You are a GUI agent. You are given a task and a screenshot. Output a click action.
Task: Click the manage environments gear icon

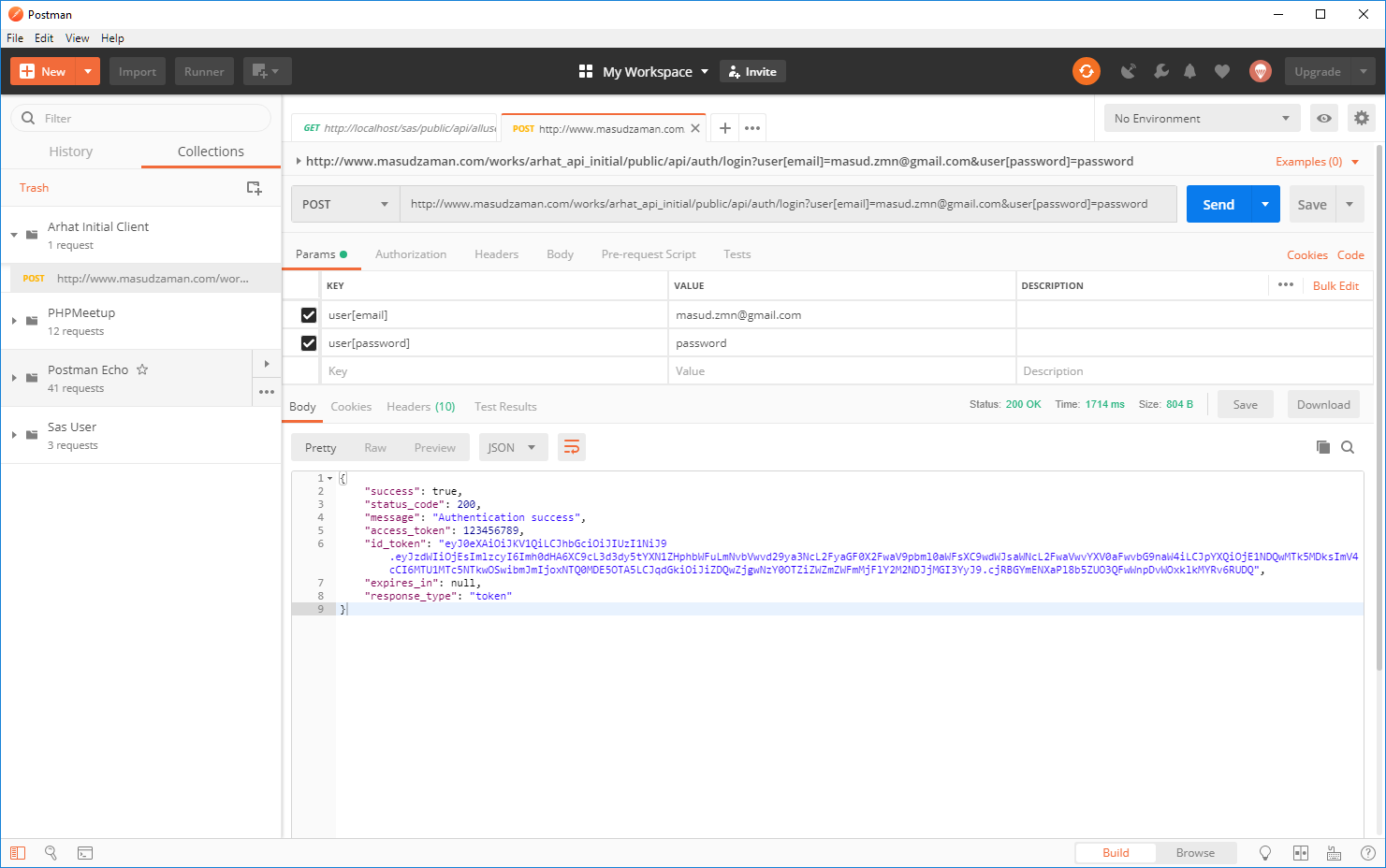tap(1361, 118)
